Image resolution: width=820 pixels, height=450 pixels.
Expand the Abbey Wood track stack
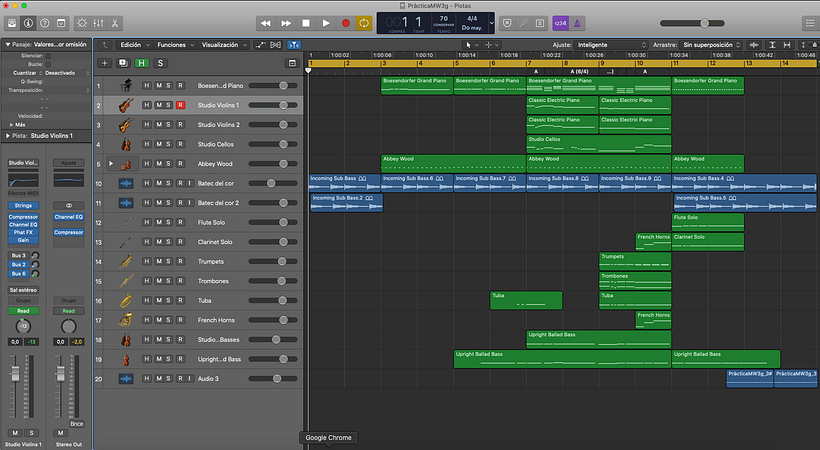click(111, 164)
